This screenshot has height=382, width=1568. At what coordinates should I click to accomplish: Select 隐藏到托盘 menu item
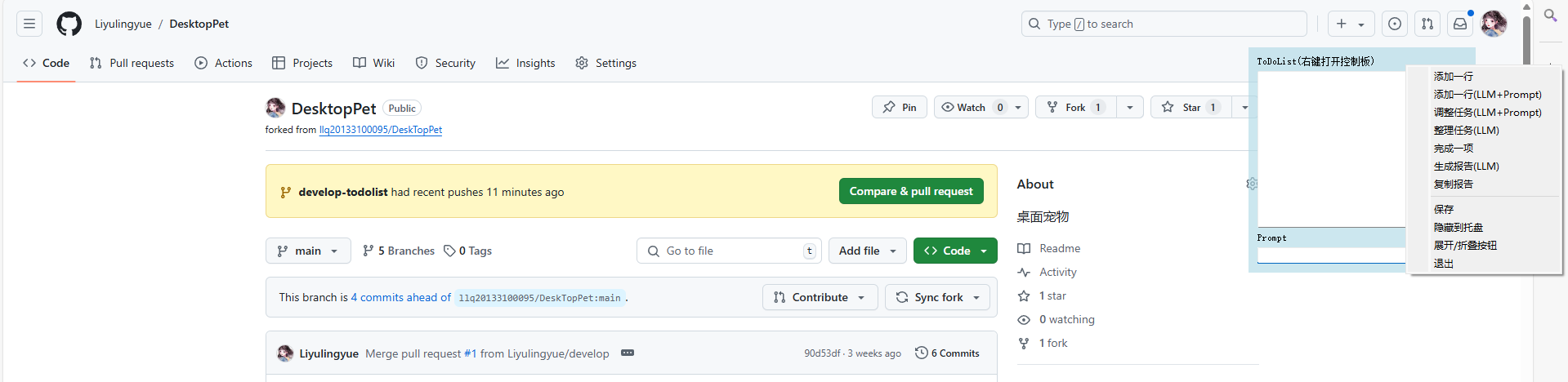coord(1484,228)
